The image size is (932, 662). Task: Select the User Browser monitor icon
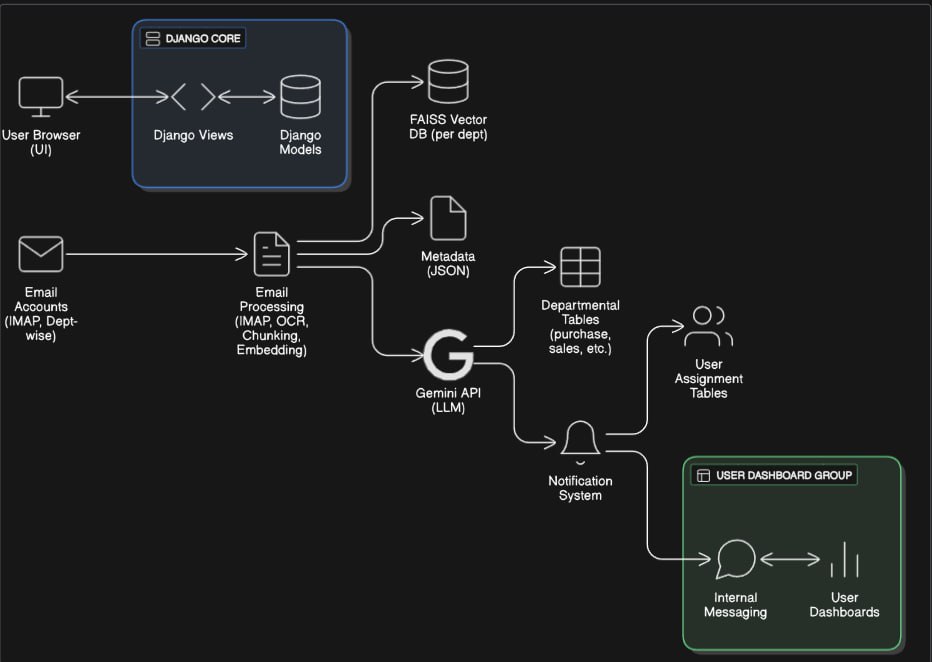click(x=40, y=97)
